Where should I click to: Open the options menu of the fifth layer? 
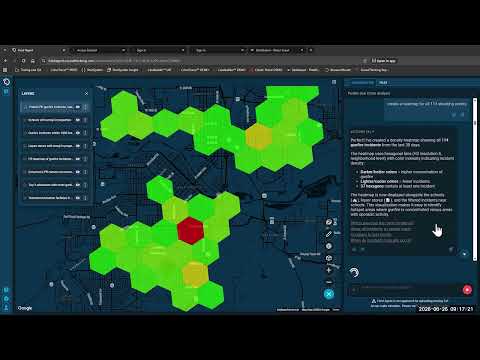(x=85, y=159)
